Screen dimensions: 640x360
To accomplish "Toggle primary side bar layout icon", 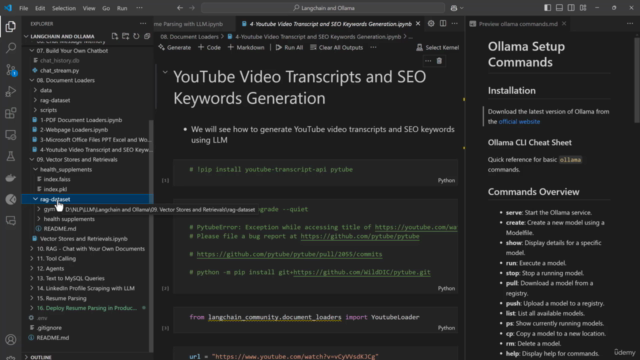I will pos(547,8).
